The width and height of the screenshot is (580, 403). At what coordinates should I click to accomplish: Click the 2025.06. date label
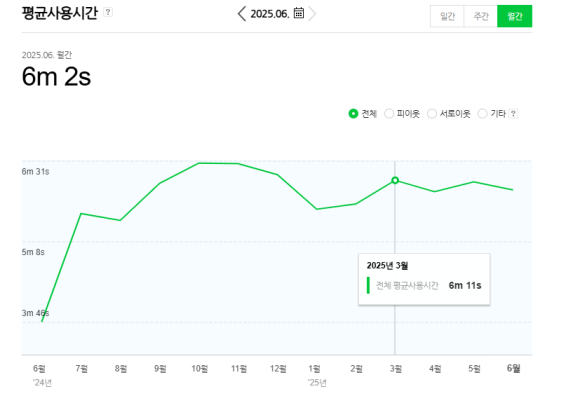pos(270,14)
